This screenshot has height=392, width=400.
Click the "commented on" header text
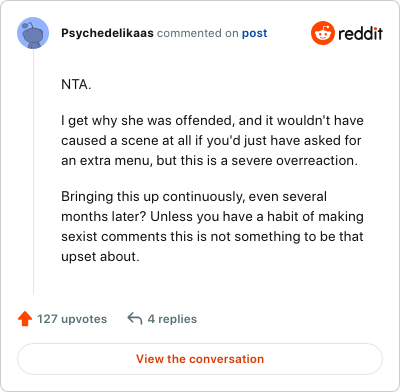click(198, 33)
